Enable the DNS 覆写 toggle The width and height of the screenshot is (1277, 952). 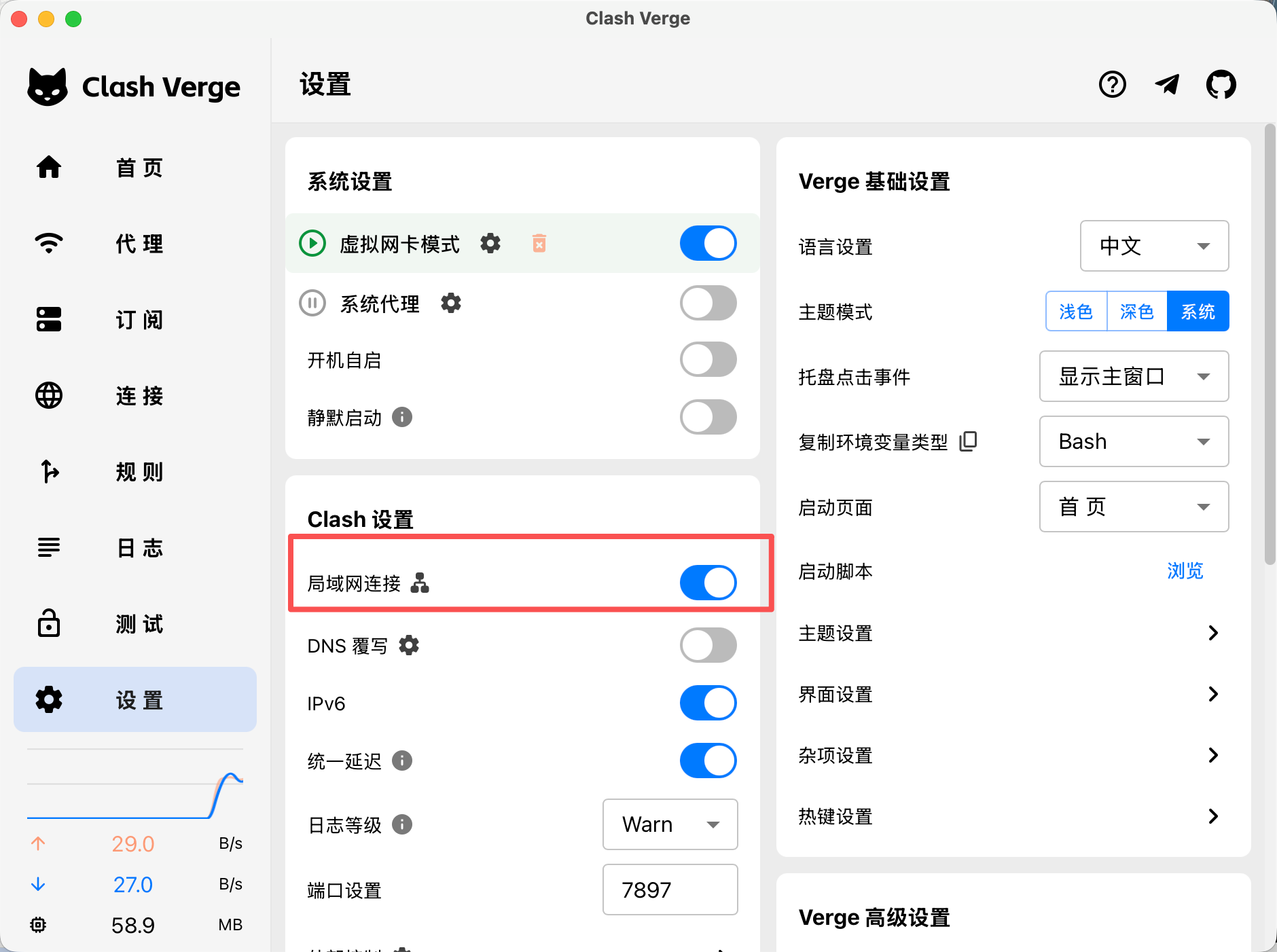coord(708,645)
